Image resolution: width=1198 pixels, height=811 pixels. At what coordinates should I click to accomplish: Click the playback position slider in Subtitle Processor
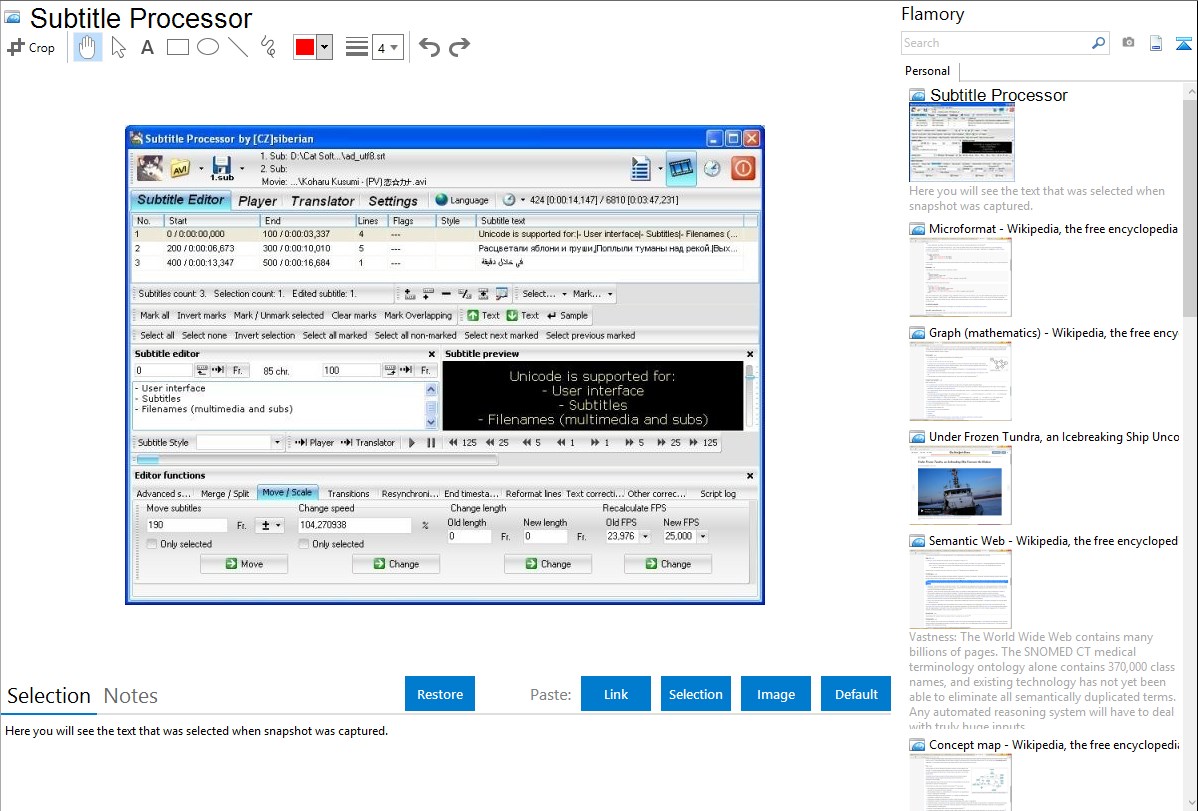tap(316, 459)
